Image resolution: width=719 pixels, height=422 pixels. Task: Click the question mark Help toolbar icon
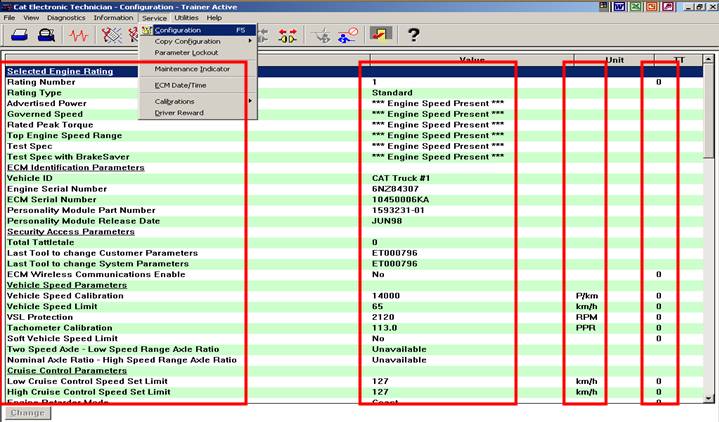[x=412, y=36]
